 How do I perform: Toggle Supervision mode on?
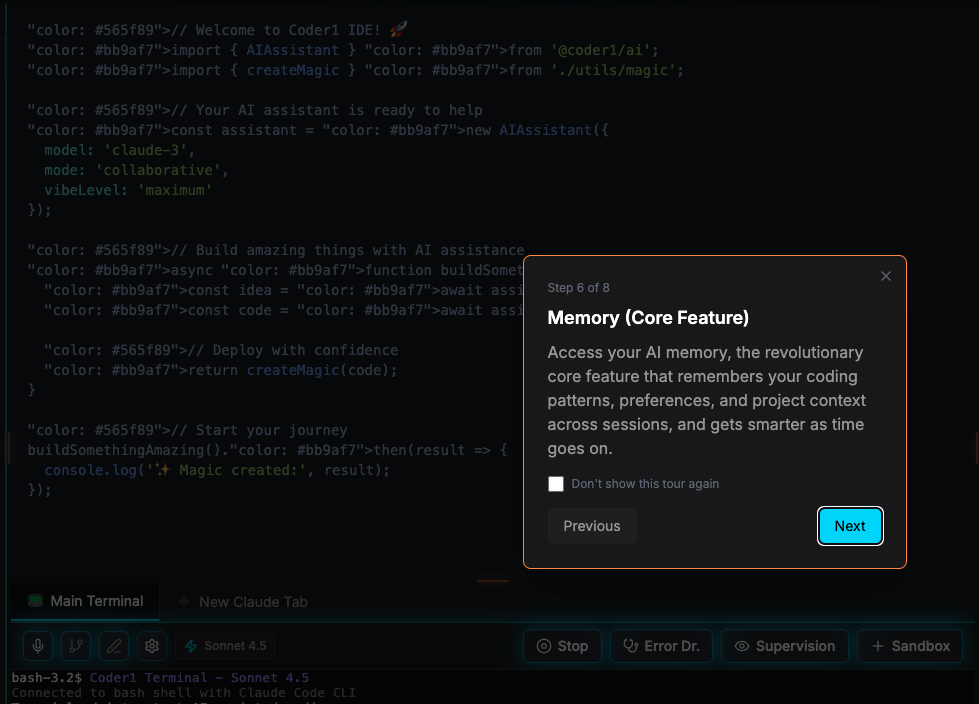784,646
